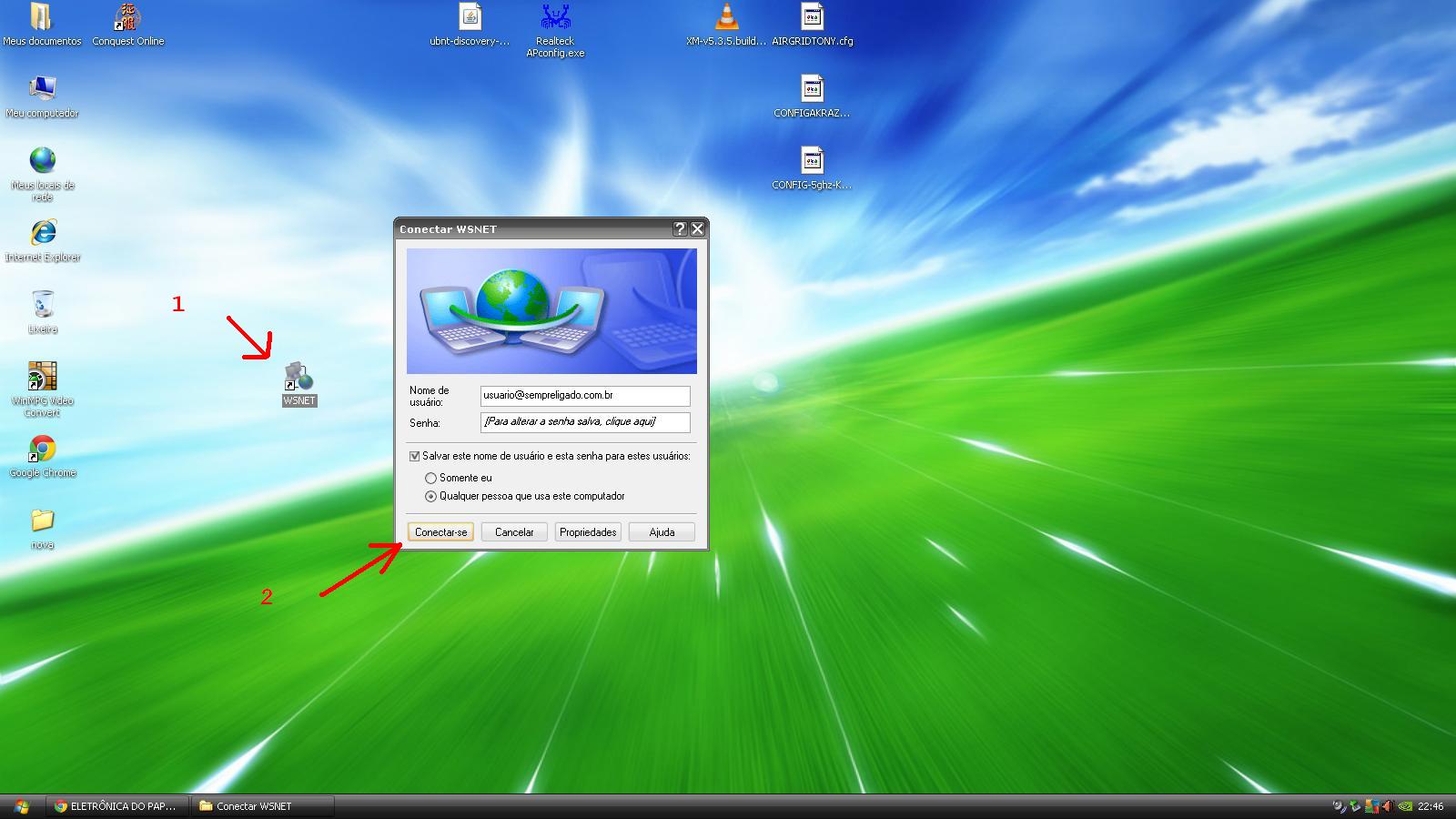
Task: Open the Windows Start button
Action: click(x=21, y=806)
